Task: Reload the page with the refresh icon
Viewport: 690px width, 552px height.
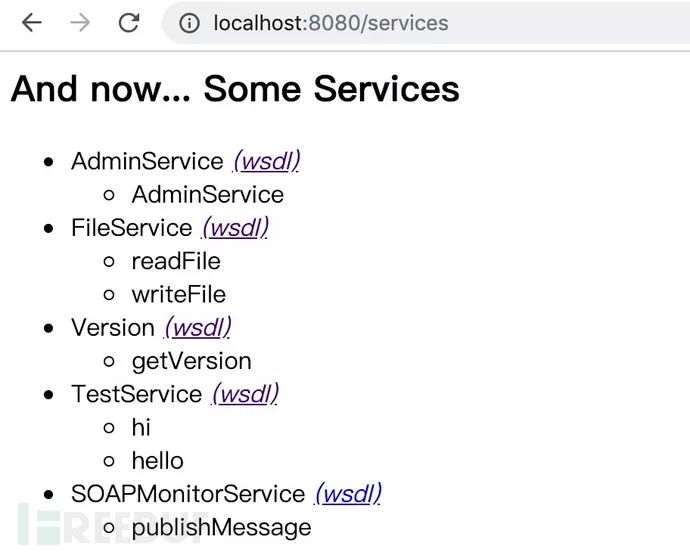Action: coord(129,23)
